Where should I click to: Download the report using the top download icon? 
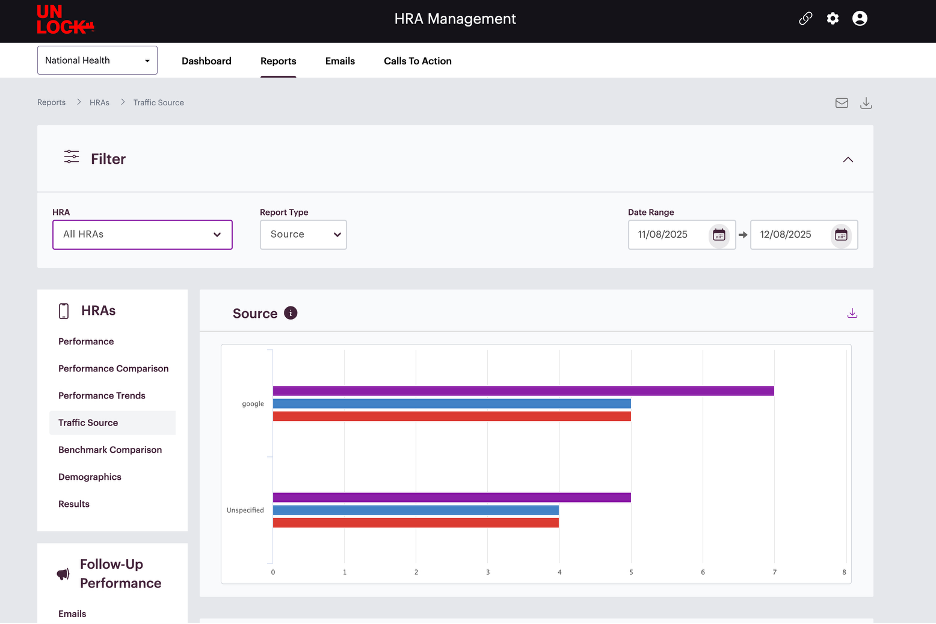point(866,103)
